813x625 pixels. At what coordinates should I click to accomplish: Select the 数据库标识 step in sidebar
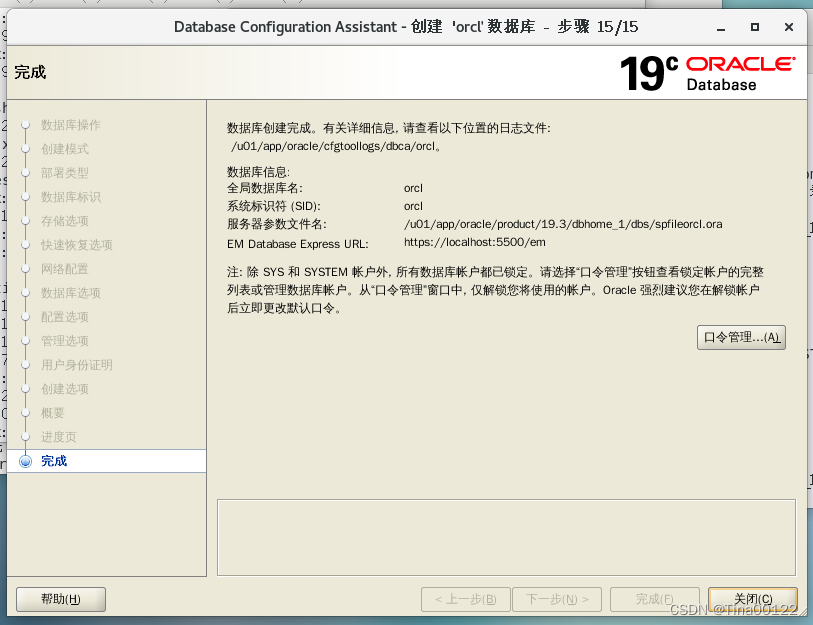pyautogui.click(x=71, y=197)
